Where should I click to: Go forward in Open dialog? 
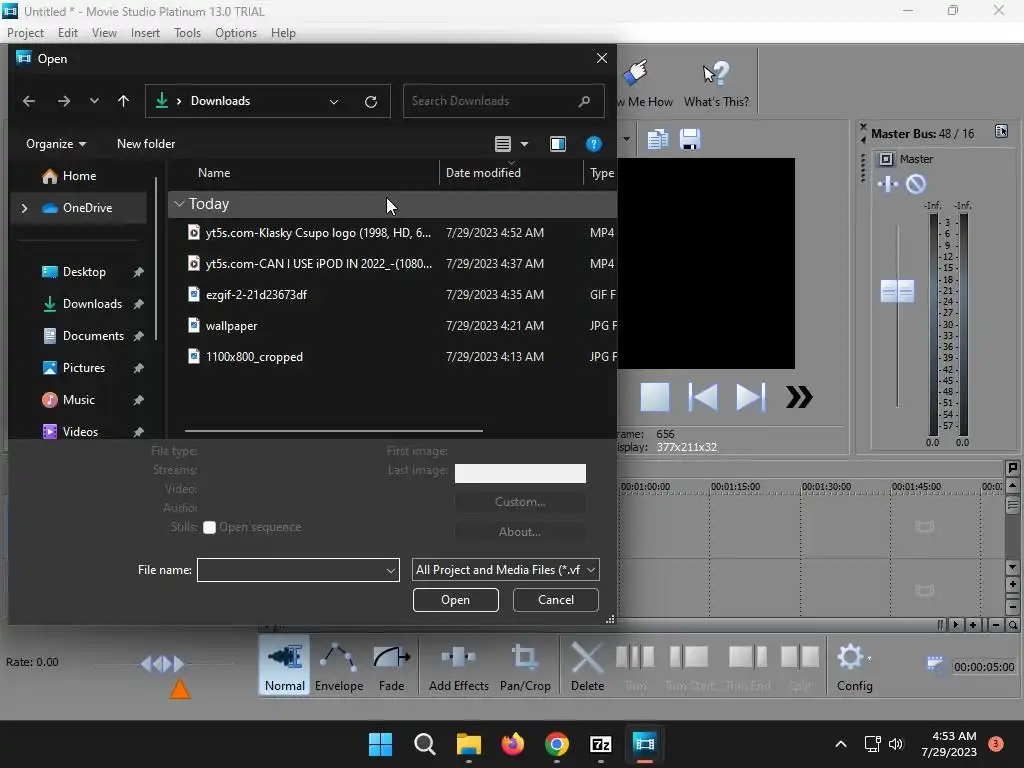click(x=63, y=101)
